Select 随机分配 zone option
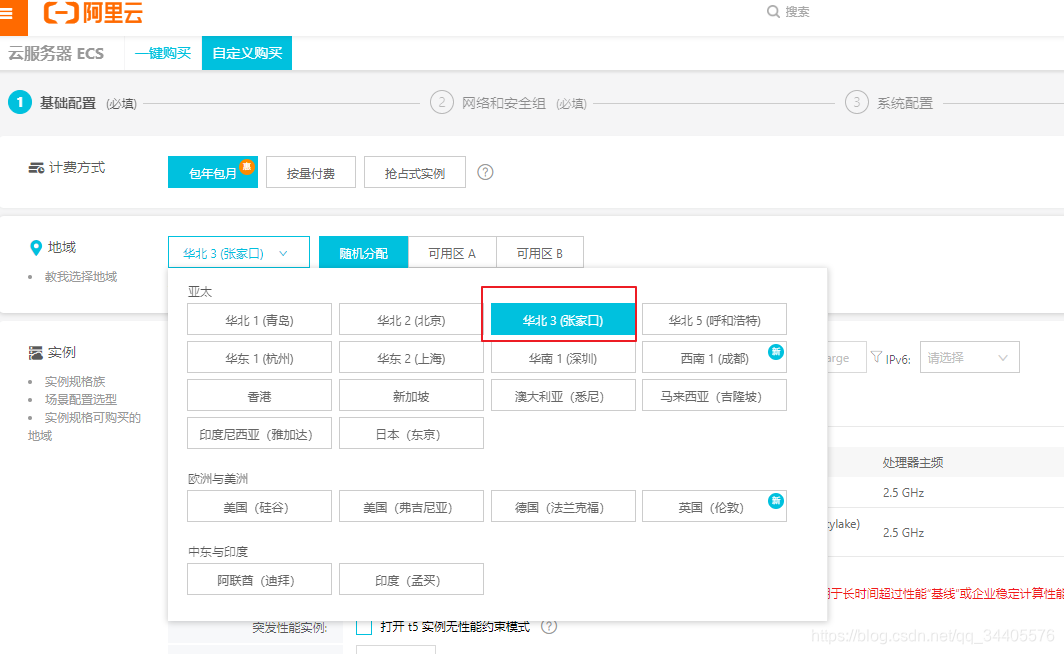Image resolution: width=1064 pixels, height=654 pixels. coord(364,253)
